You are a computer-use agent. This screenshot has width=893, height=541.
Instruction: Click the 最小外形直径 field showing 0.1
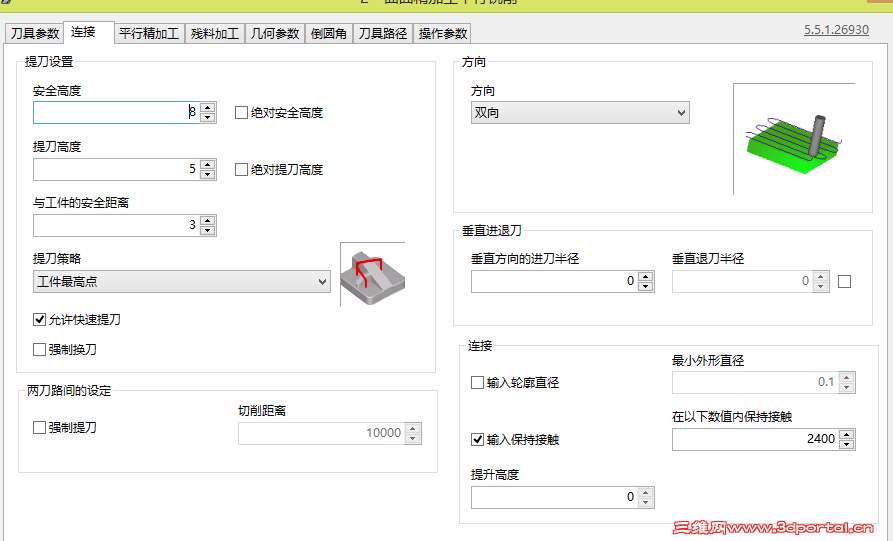[x=756, y=383]
